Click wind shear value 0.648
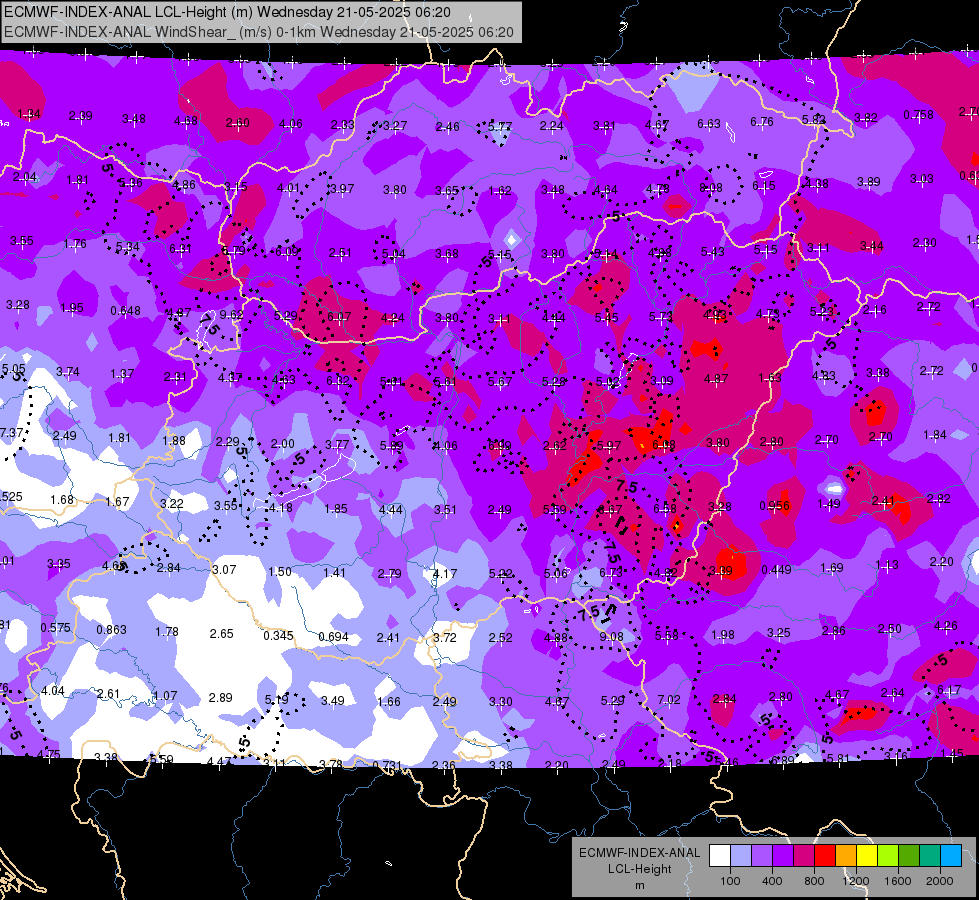 coord(125,310)
